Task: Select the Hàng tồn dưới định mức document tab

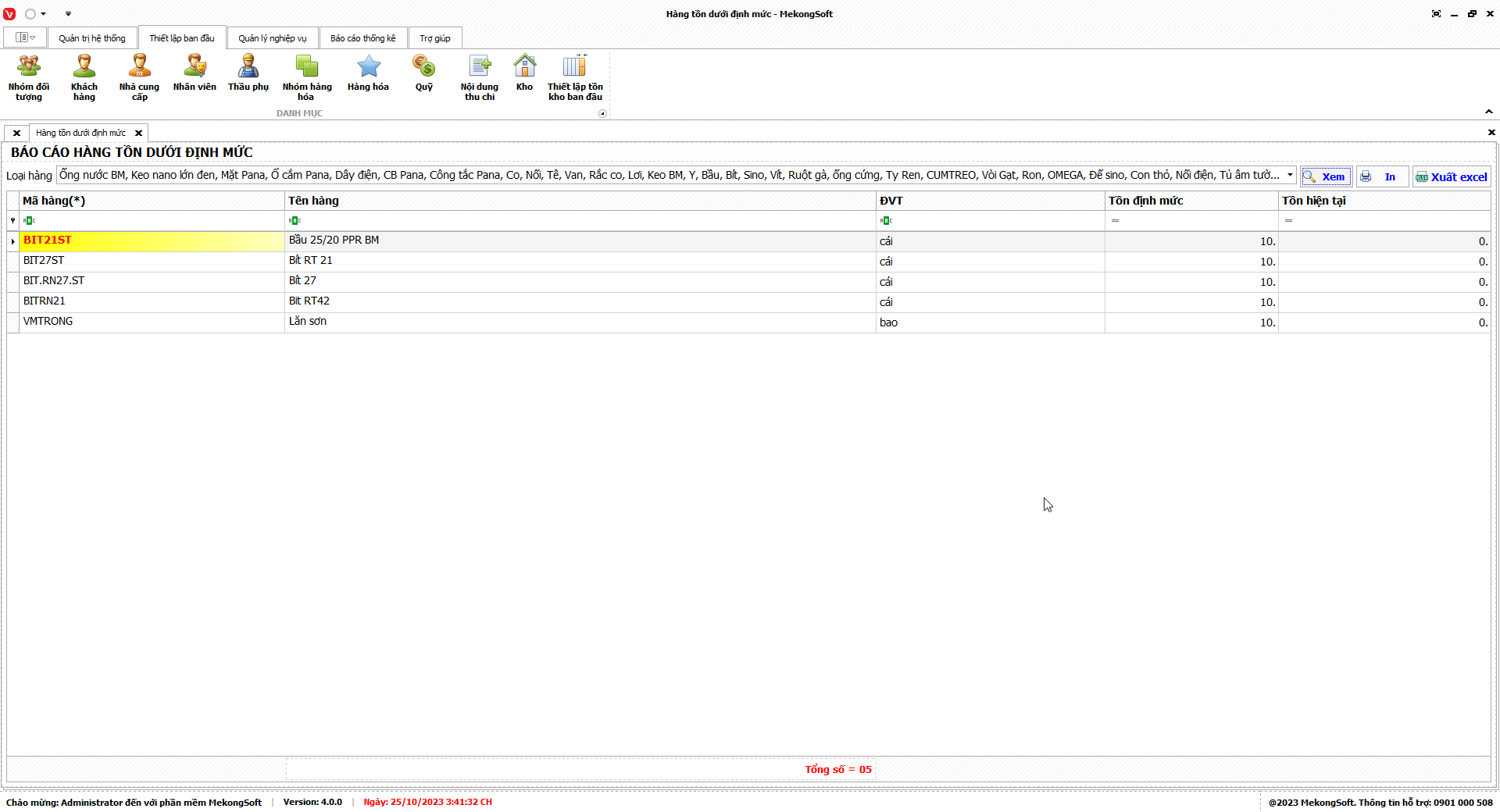Action: pyautogui.click(x=80, y=133)
